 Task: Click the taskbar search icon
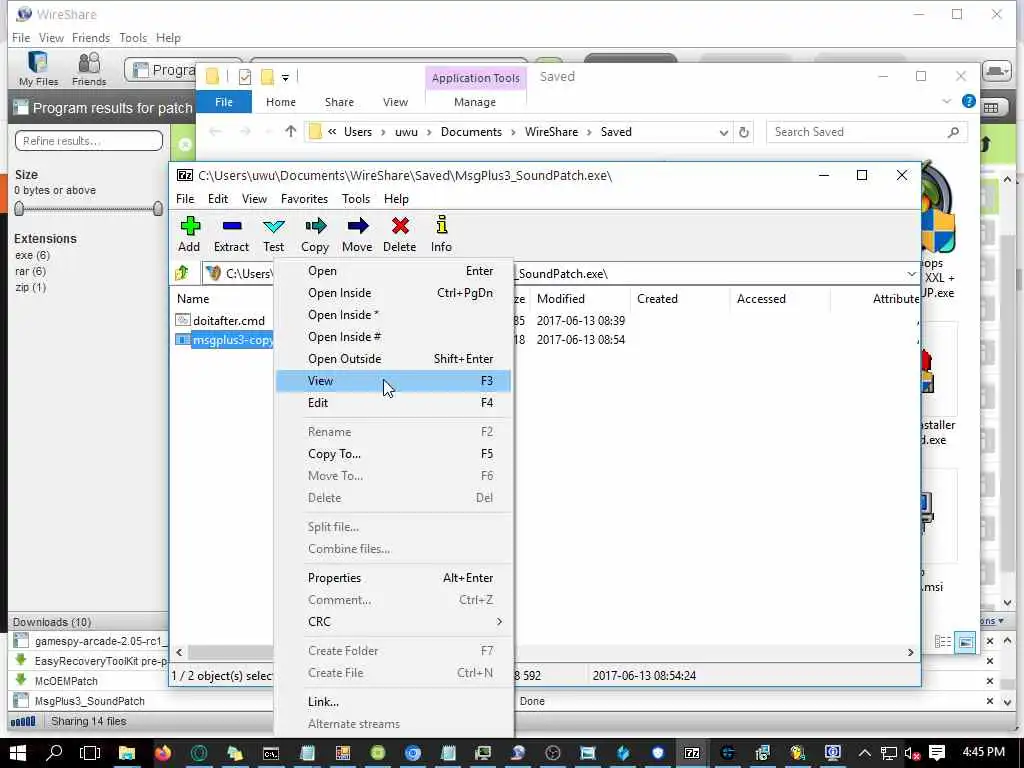54,753
